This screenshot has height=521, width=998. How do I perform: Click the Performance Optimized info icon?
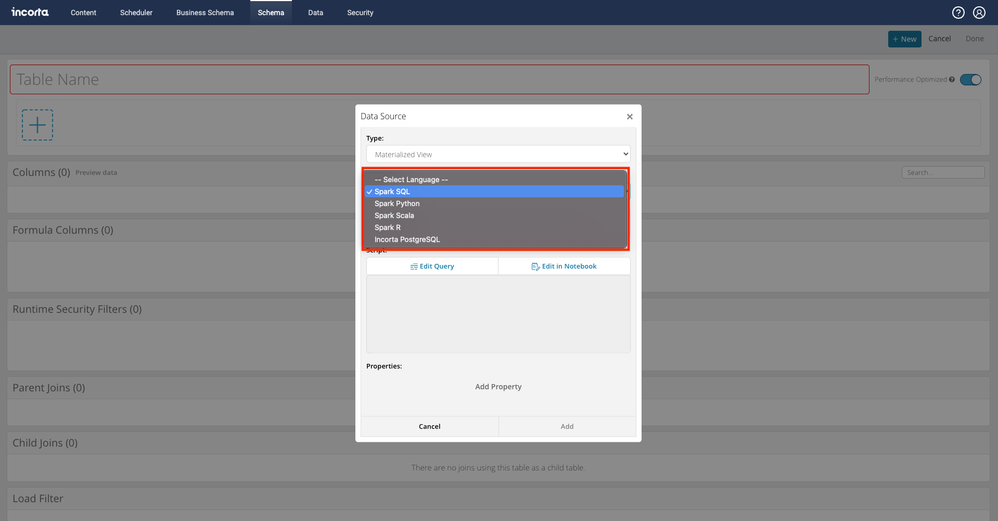(x=952, y=79)
